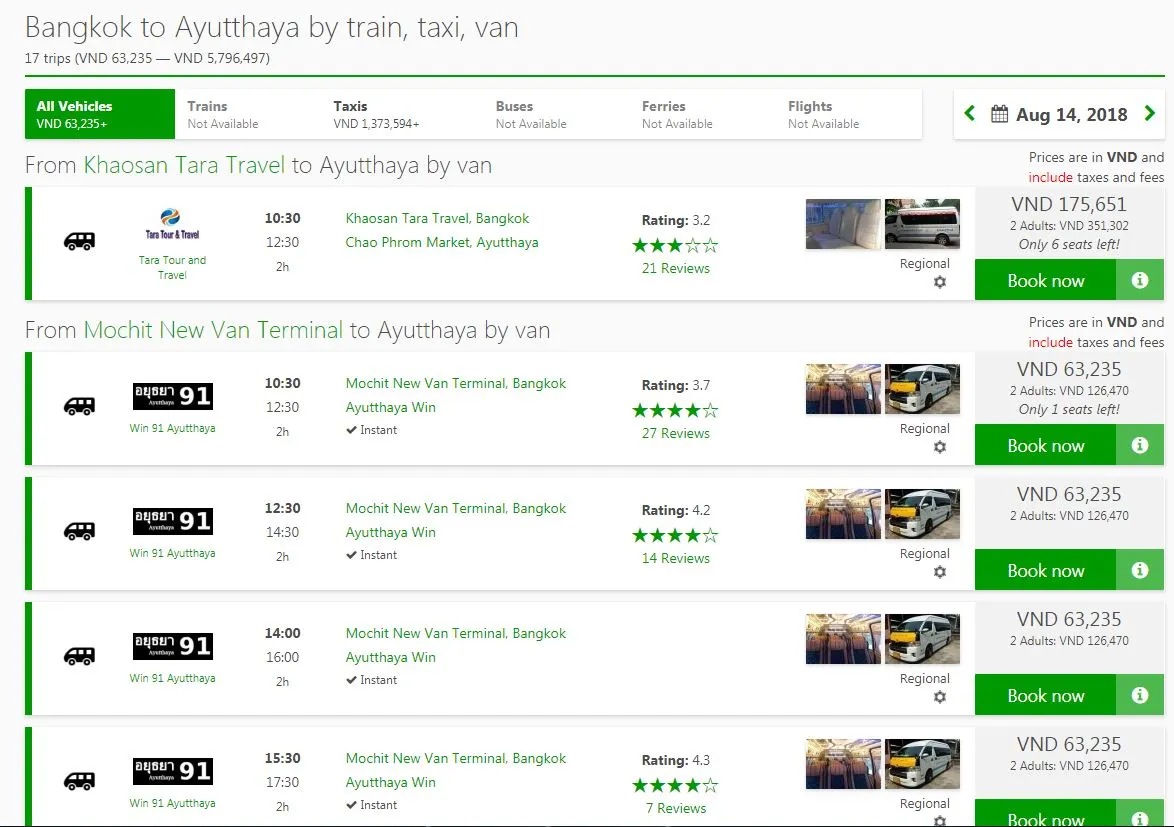Select Buses tab
Image resolution: width=1174 pixels, height=827 pixels.
click(556, 114)
